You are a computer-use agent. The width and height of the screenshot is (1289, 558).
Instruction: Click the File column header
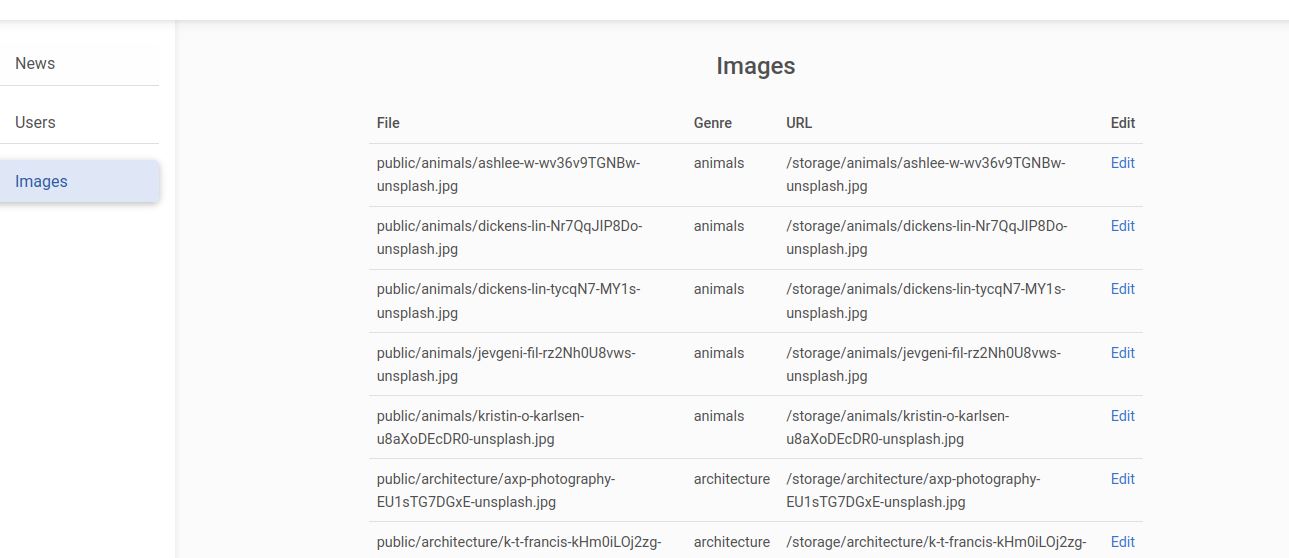(388, 123)
